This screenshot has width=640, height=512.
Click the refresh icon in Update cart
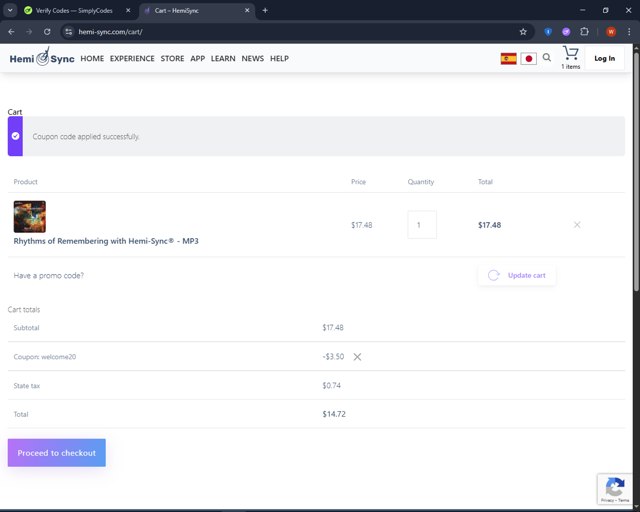tap(493, 275)
